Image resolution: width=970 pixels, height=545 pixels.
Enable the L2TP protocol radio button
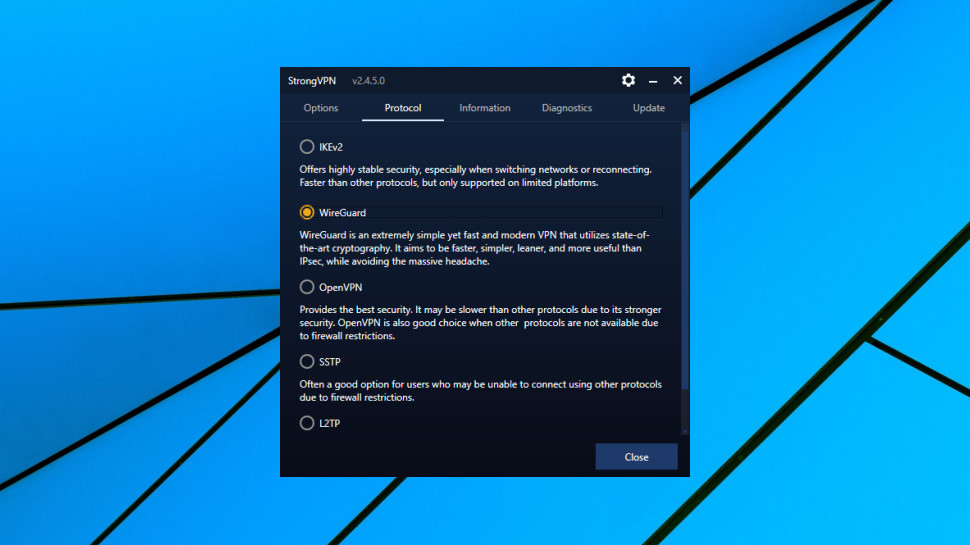(307, 423)
